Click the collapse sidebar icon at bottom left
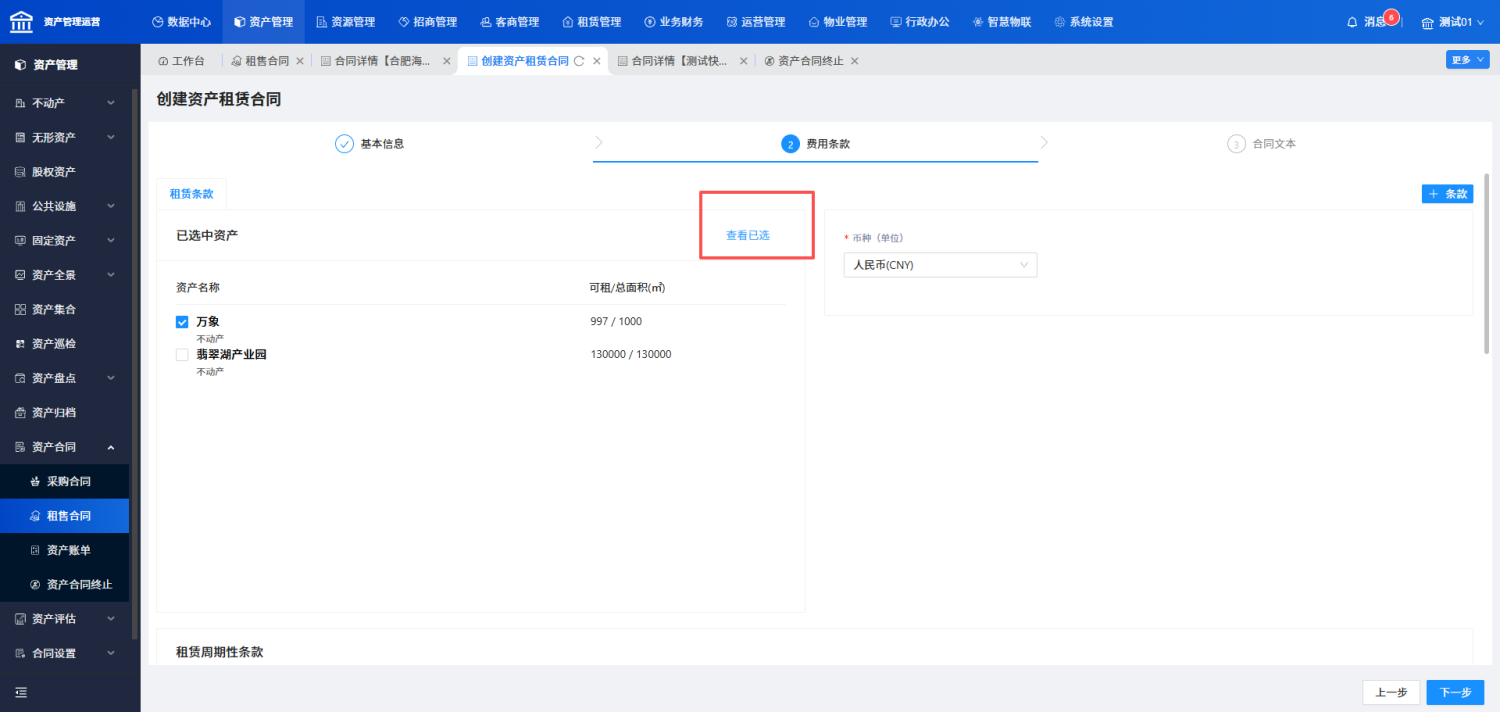The height and width of the screenshot is (712, 1500). click(21, 692)
